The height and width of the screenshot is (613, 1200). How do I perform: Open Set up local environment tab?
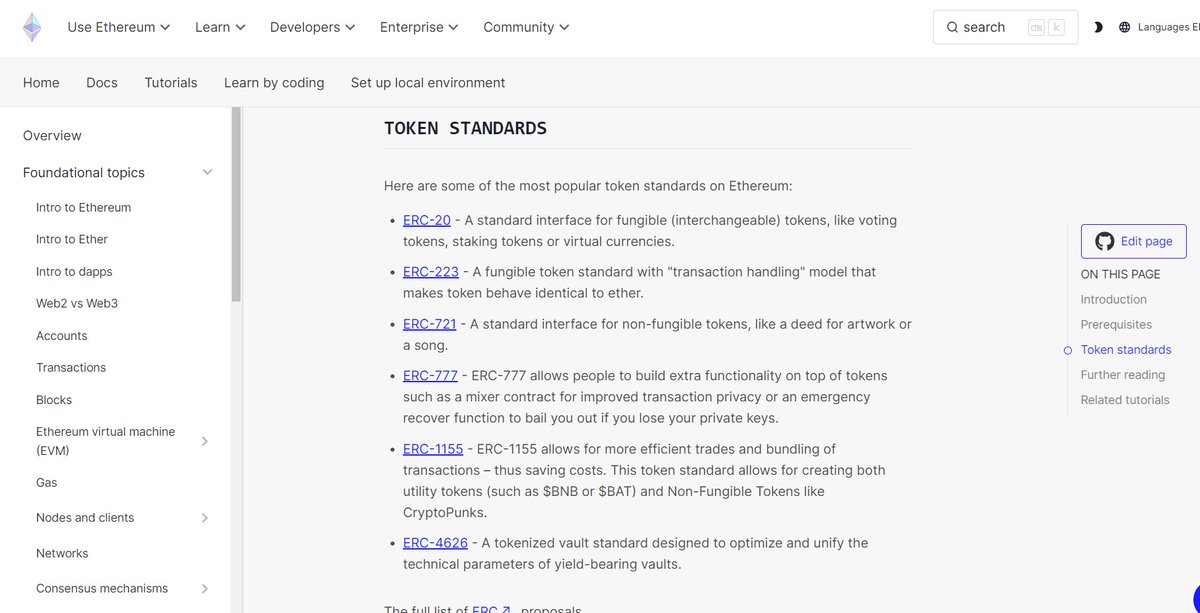[x=428, y=83]
